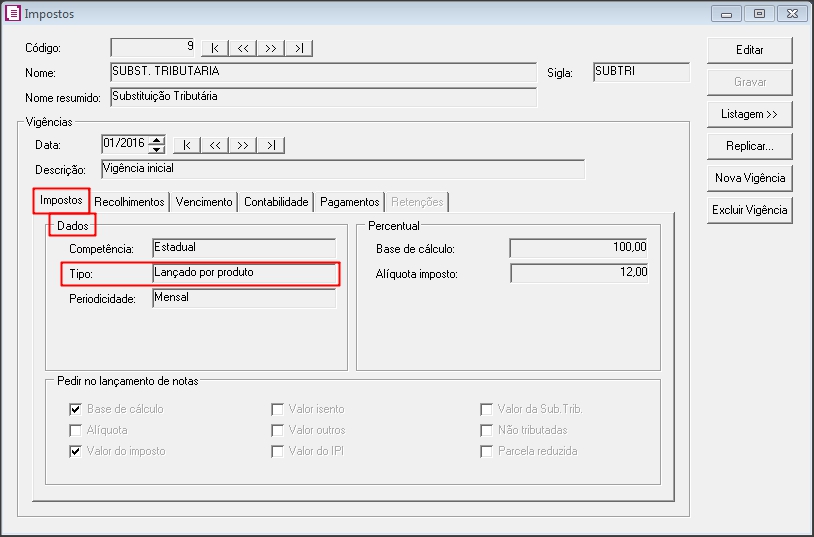814x537 pixels.
Task: Click the Sigla field showing SUBTRI
Action: [x=642, y=72]
